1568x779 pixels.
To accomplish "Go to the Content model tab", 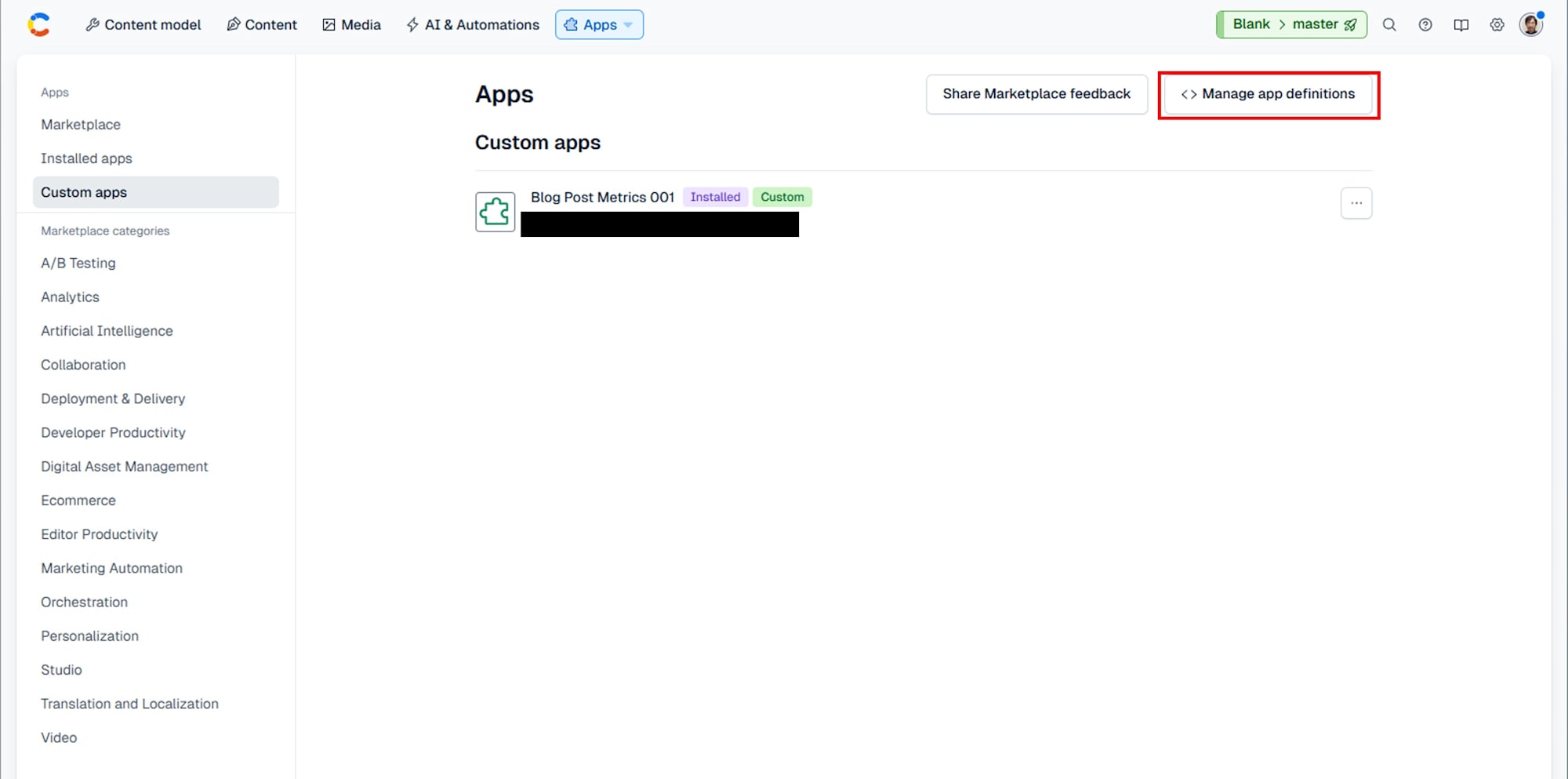I will (143, 24).
